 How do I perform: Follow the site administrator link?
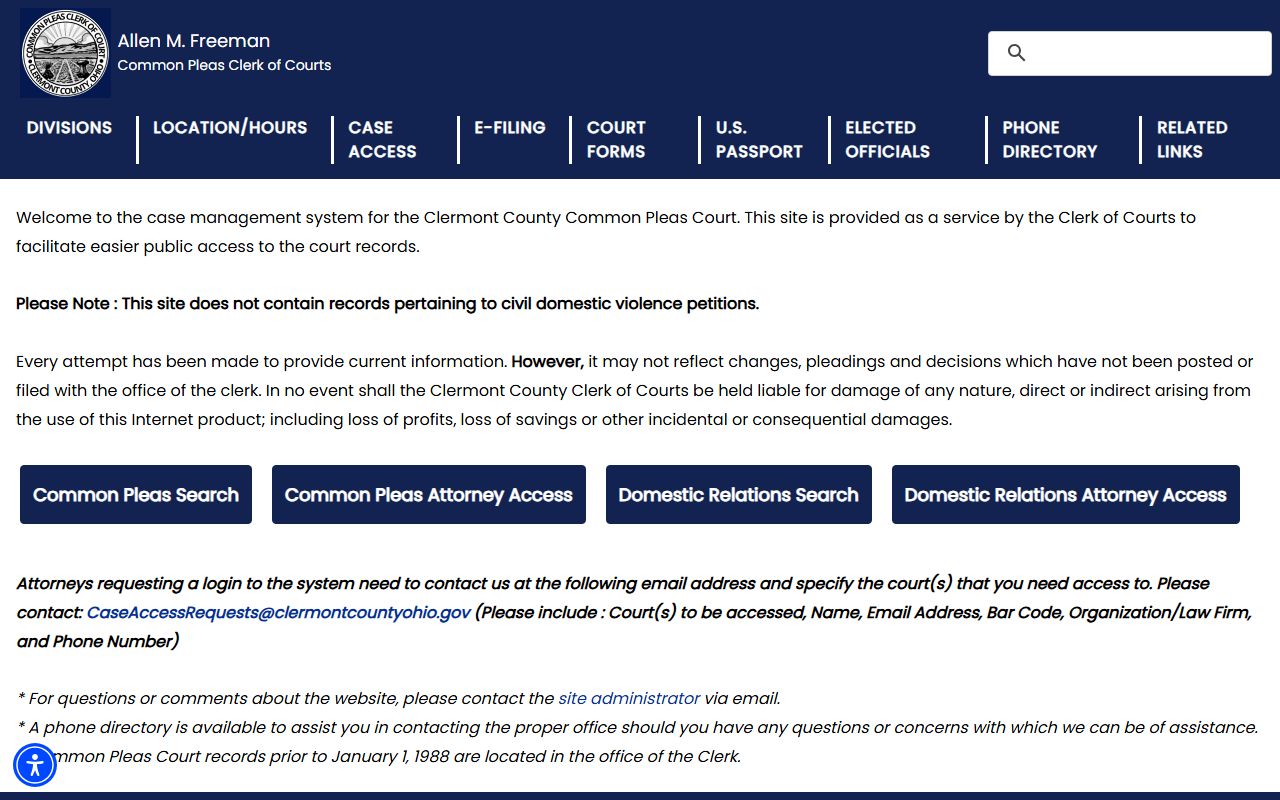[x=629, y=698]
